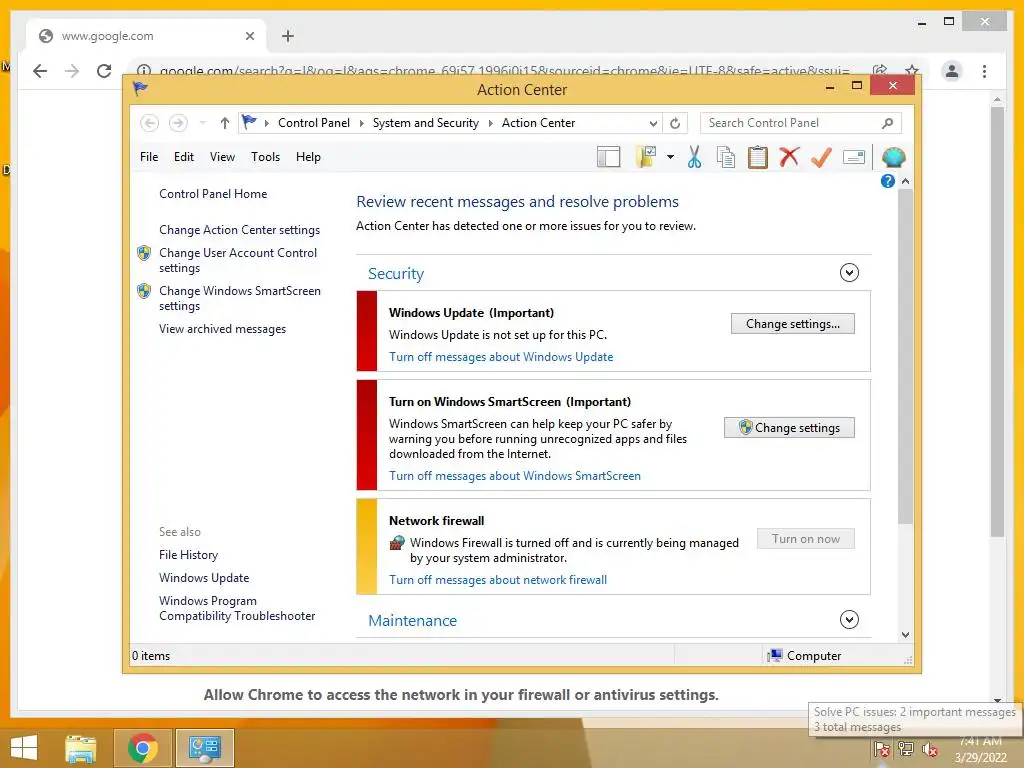Viewport: 1024px width, 768px height.
Task: Open the View menu
Action: tap(222, 157)
